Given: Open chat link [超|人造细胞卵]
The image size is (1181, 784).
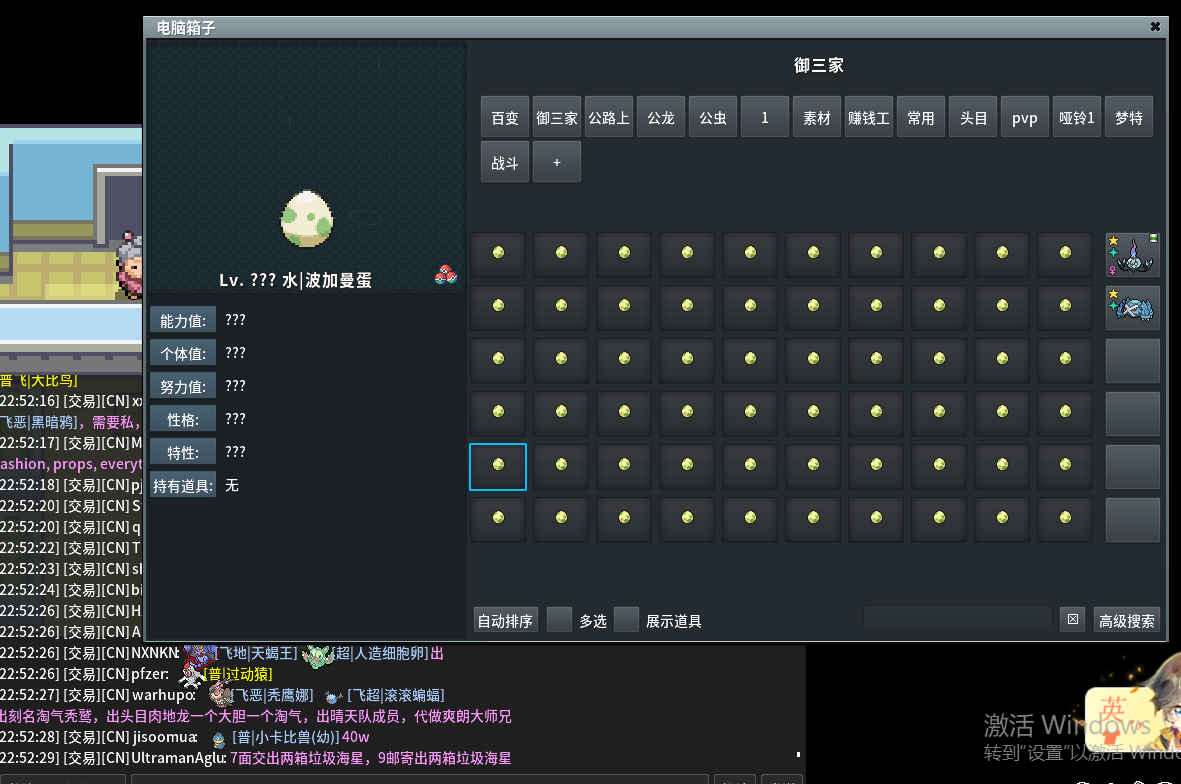Looking at the screenshot, I should pyautogui.click(x=381, y=653).
